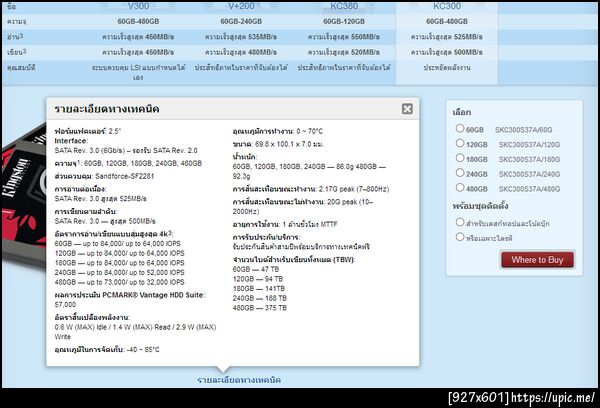Click the 240GB — 188 TB row

[259, 298]
